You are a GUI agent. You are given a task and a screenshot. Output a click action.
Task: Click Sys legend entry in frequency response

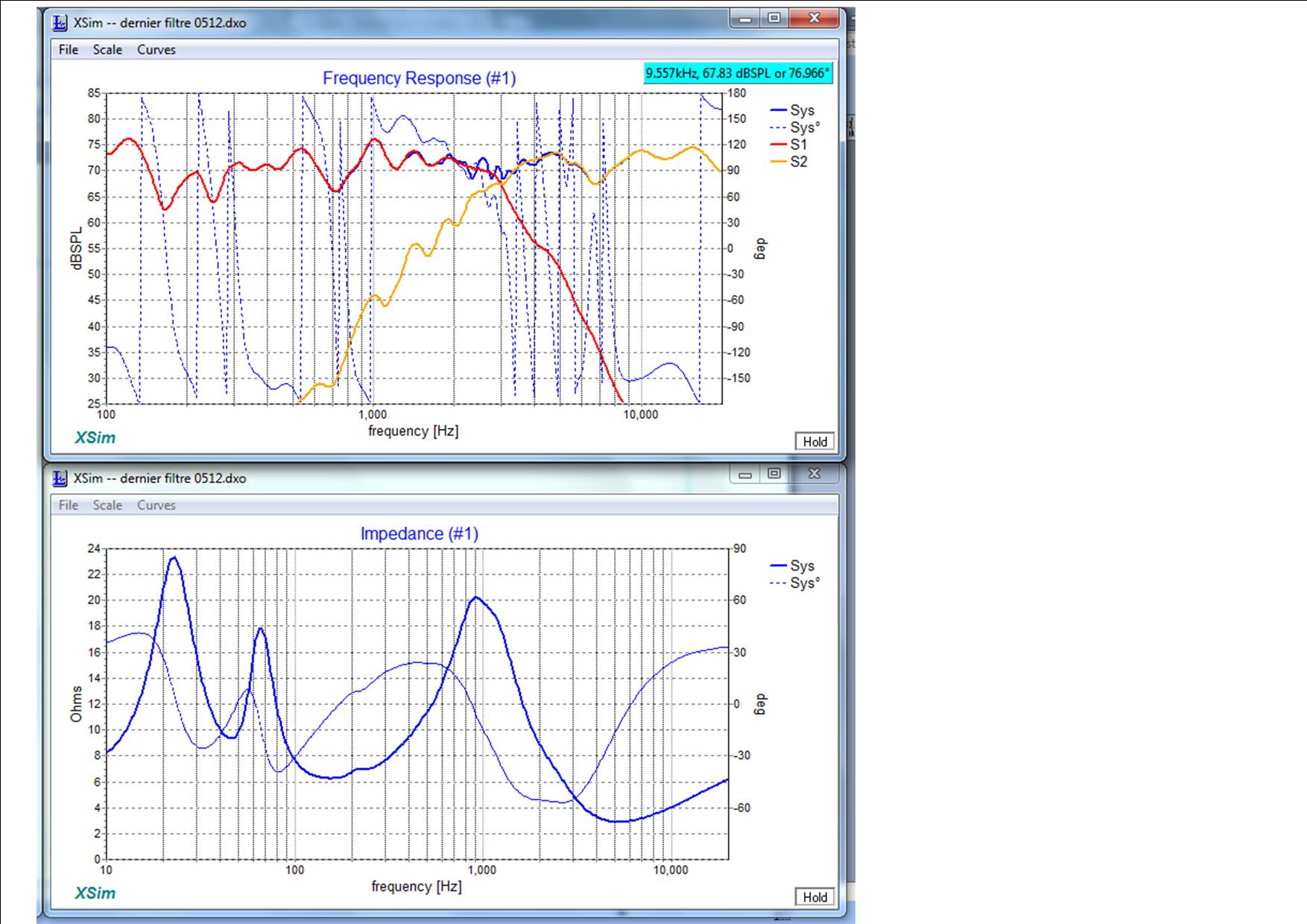793,110
